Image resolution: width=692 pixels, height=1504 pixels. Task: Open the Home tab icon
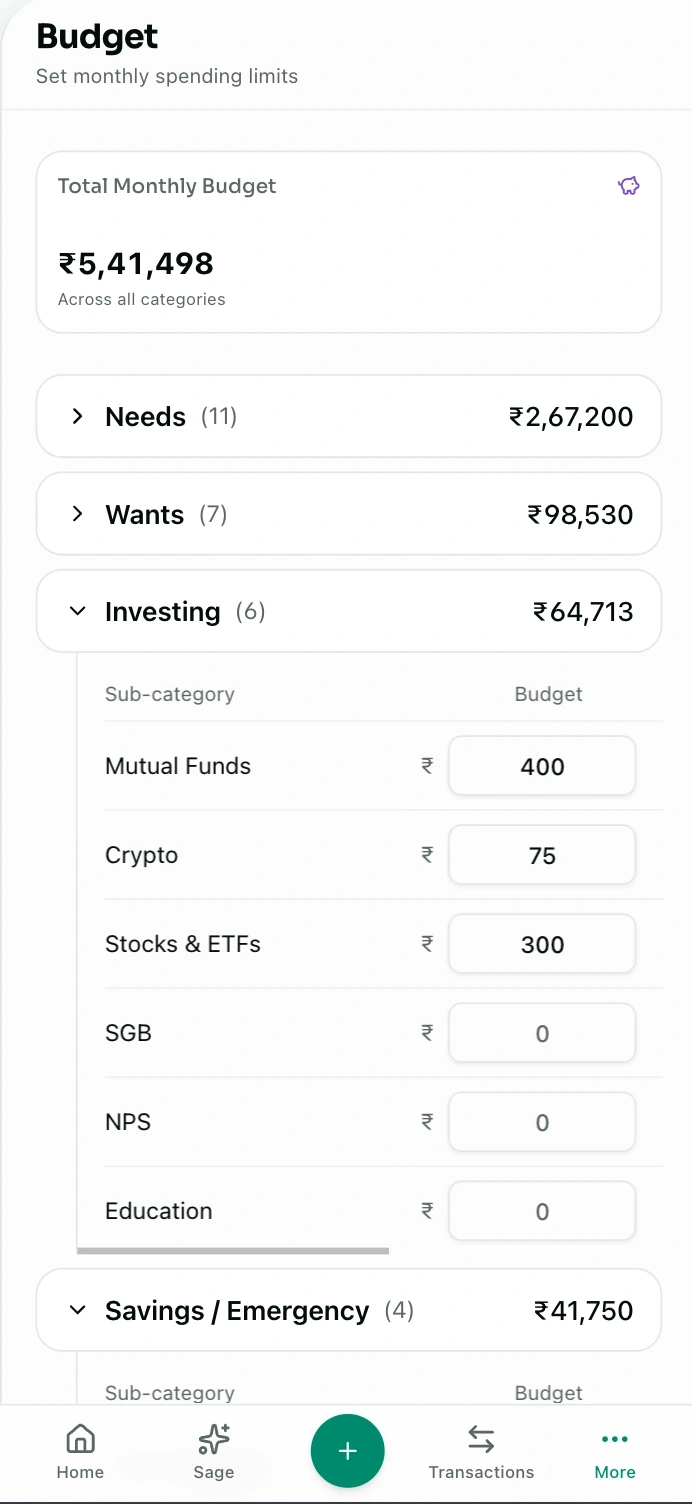pos(80,1440)
